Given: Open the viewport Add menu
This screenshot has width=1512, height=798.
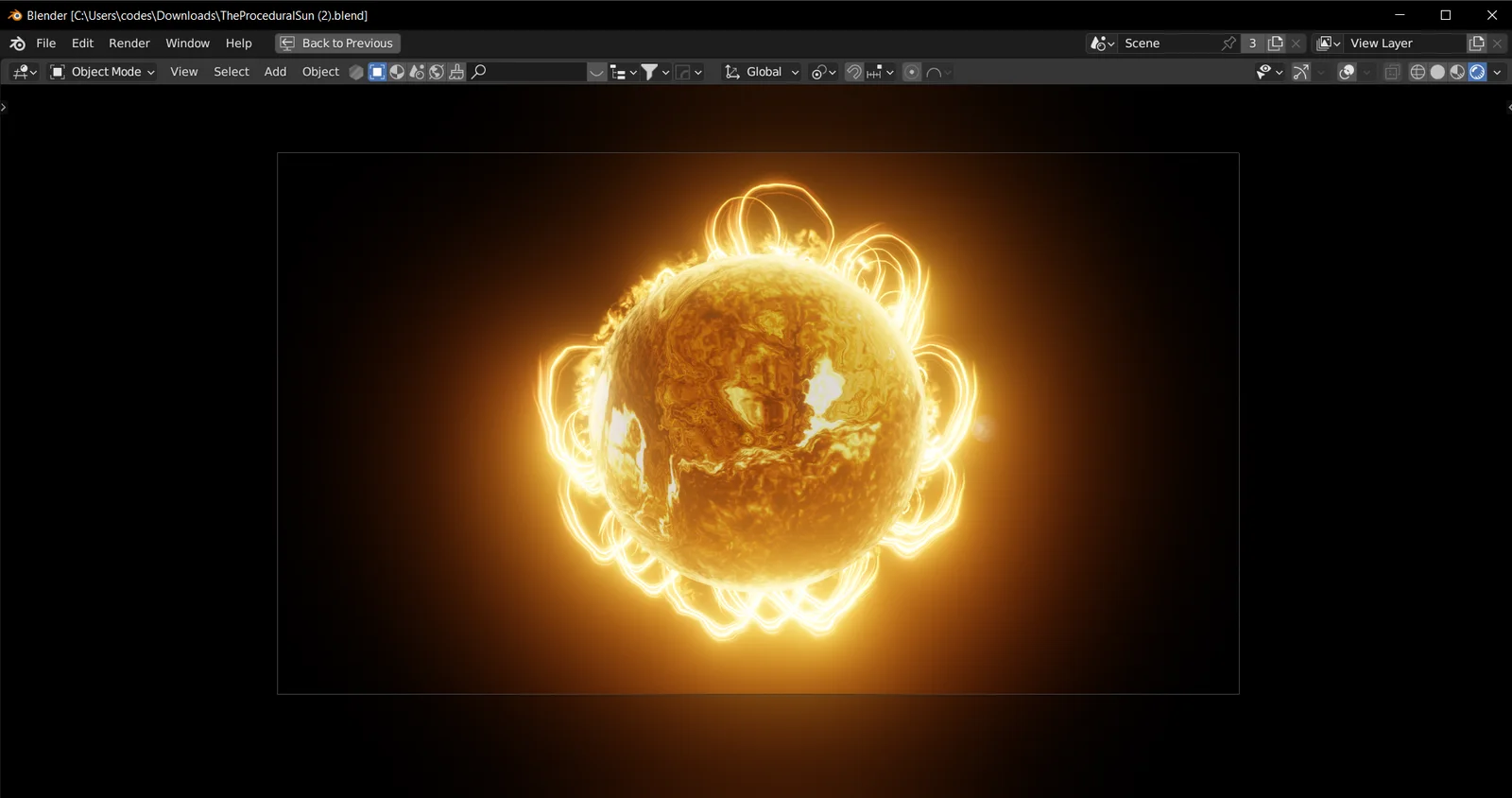Looking at the screenshot, I should click(x=275, y=72).
